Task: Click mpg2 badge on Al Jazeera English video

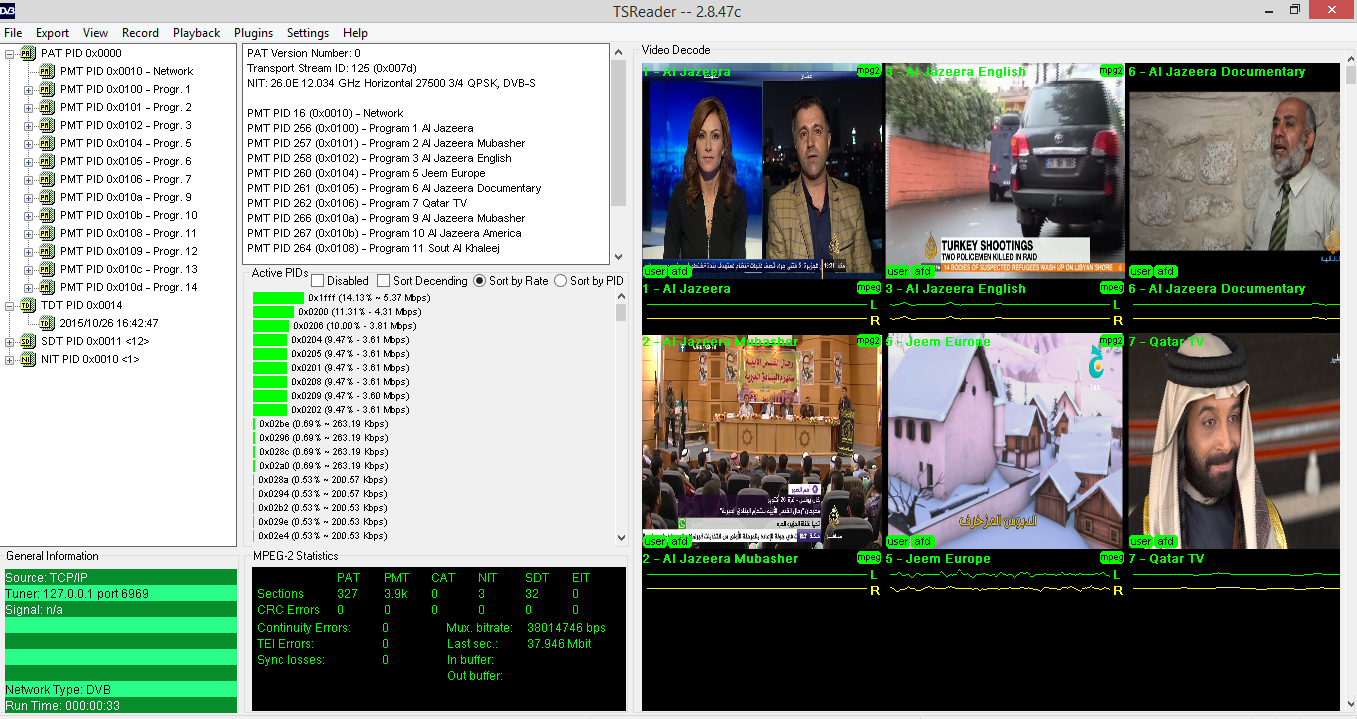Action: [1111, 71]
